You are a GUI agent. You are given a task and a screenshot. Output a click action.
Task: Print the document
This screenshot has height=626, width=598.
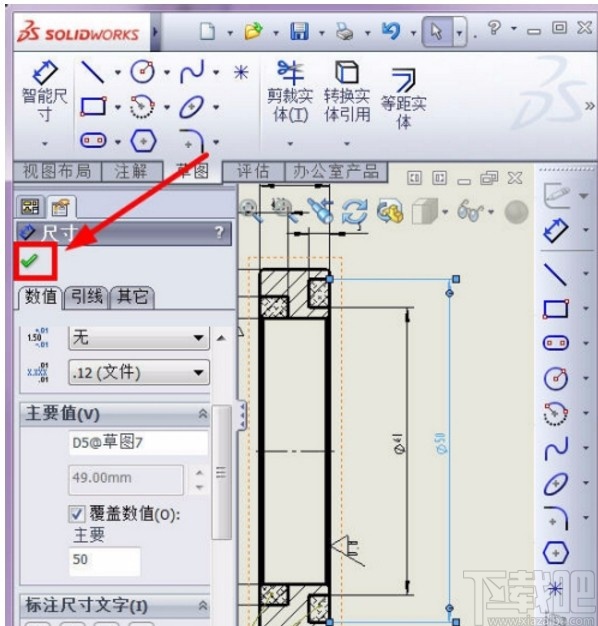point(345,31)
